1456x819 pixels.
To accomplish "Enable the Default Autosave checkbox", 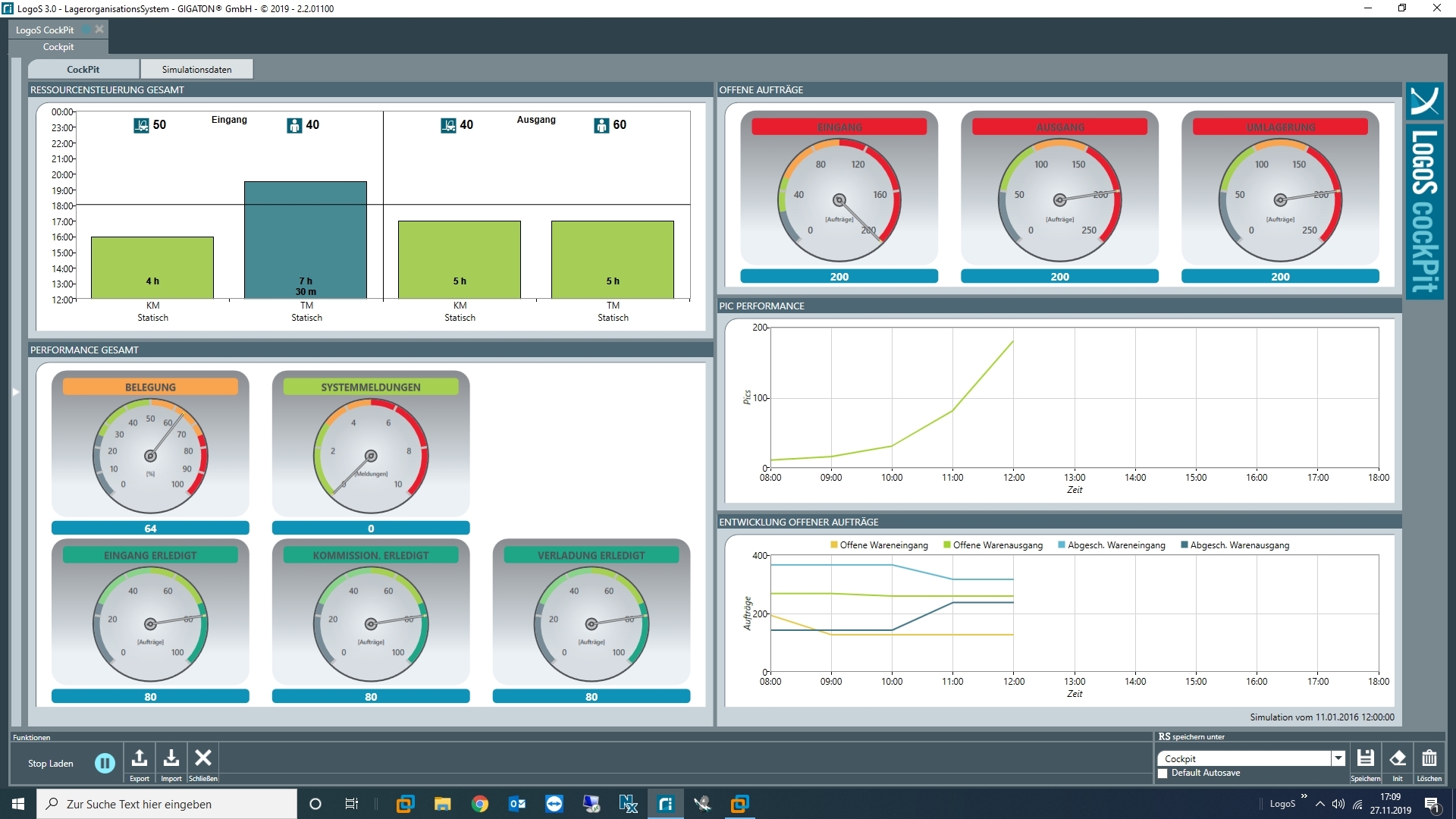I will pyautogui.click(x=1163, y=773).
